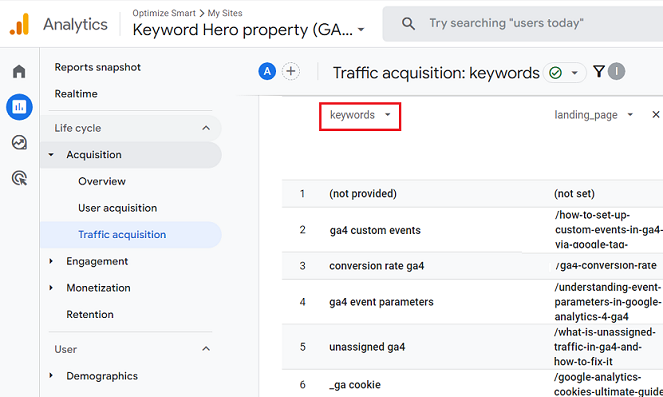The image size is (663, 397).
Task: Click the green check status icon
Action: [555, 73]
